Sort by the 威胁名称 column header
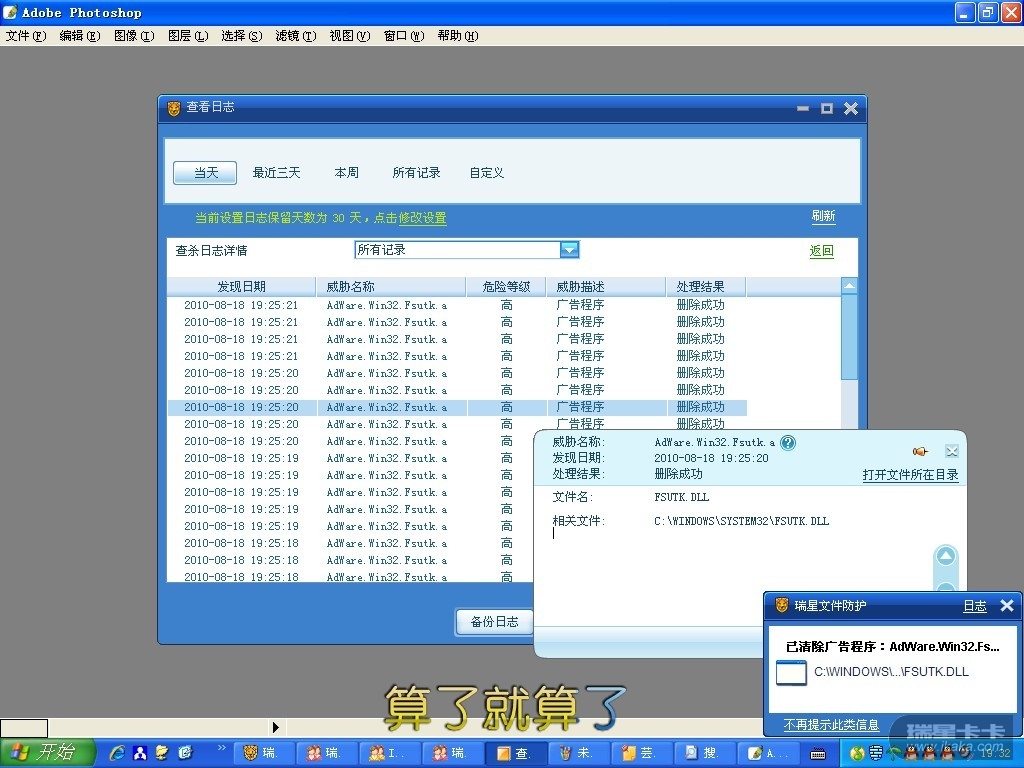The width and height of the screenshot is (1024, 768). [x=391, y=287]
